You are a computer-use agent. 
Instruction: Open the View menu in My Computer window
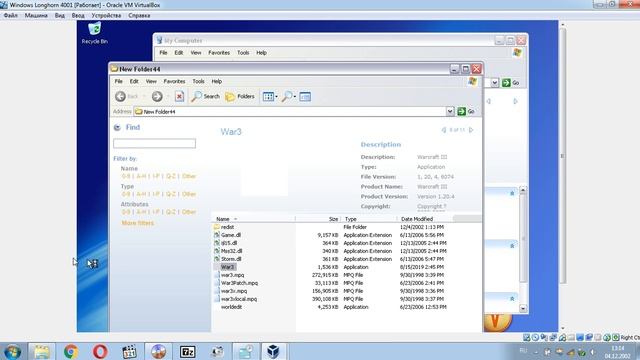point(196,53)
